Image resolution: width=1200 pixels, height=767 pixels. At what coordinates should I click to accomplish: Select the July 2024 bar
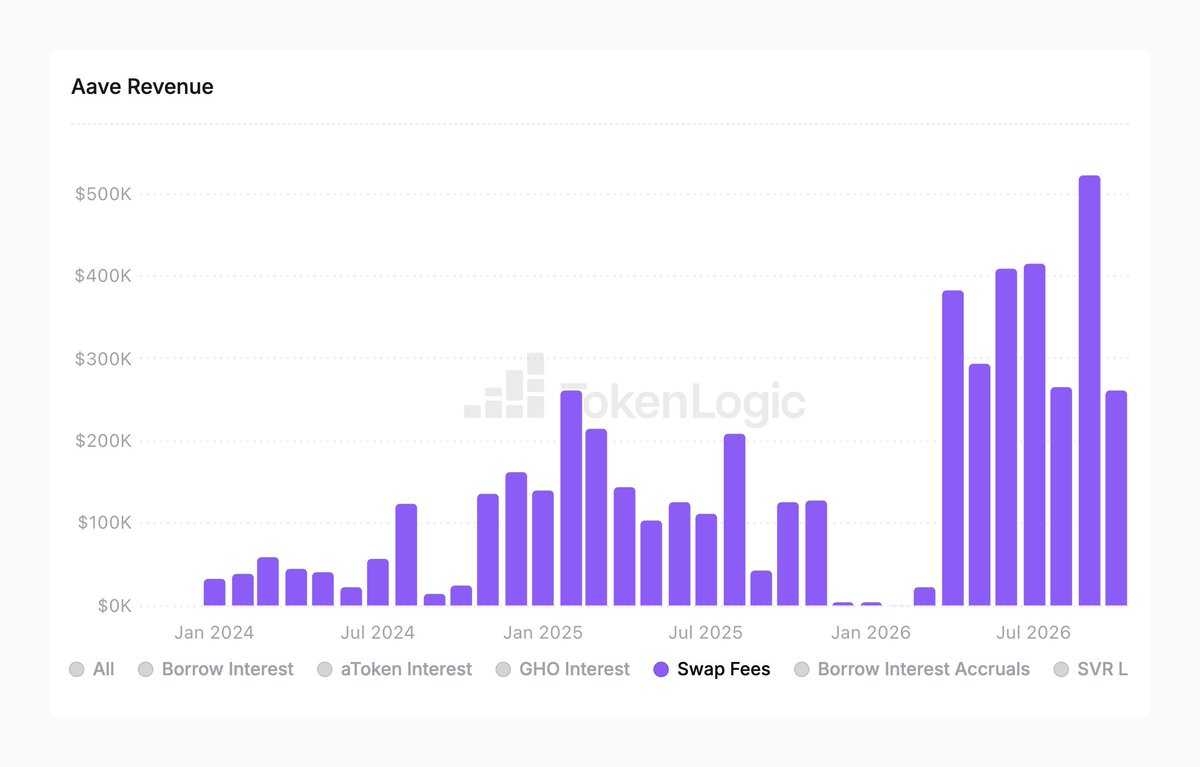[378, 582]
